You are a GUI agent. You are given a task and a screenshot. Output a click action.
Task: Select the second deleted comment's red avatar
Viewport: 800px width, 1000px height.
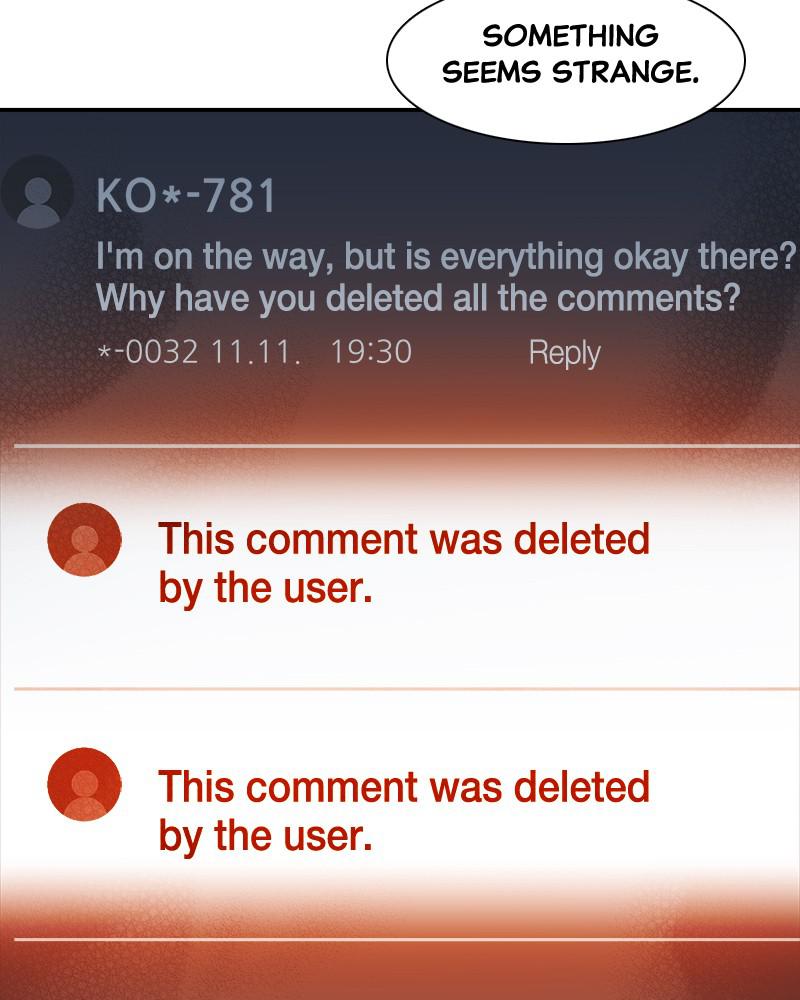tap(84, 784)
